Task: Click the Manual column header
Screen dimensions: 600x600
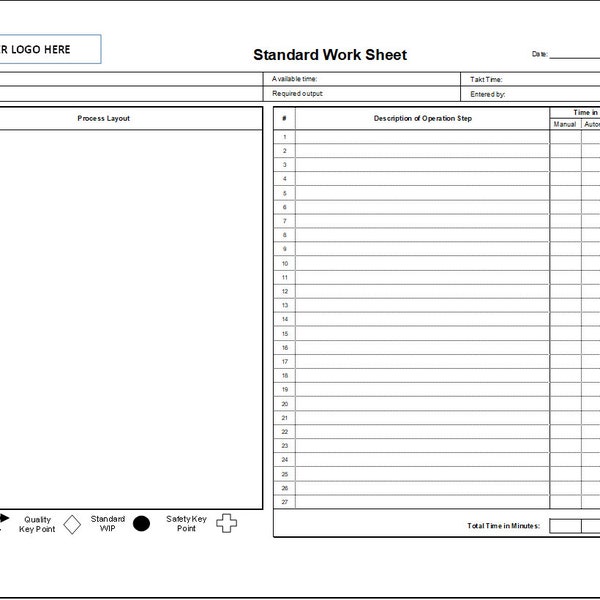Action: (x=565, y=124)
